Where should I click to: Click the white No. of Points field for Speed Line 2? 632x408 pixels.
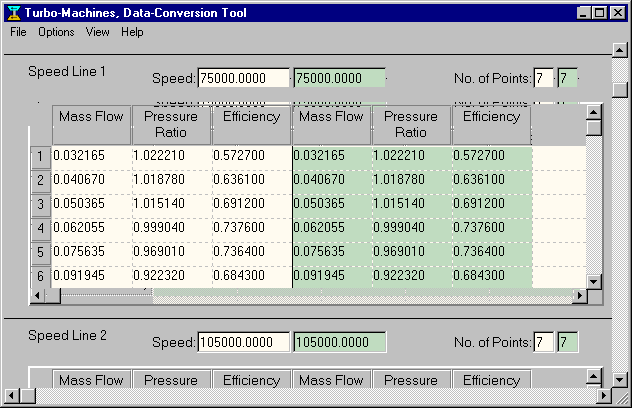pos(543,342)
